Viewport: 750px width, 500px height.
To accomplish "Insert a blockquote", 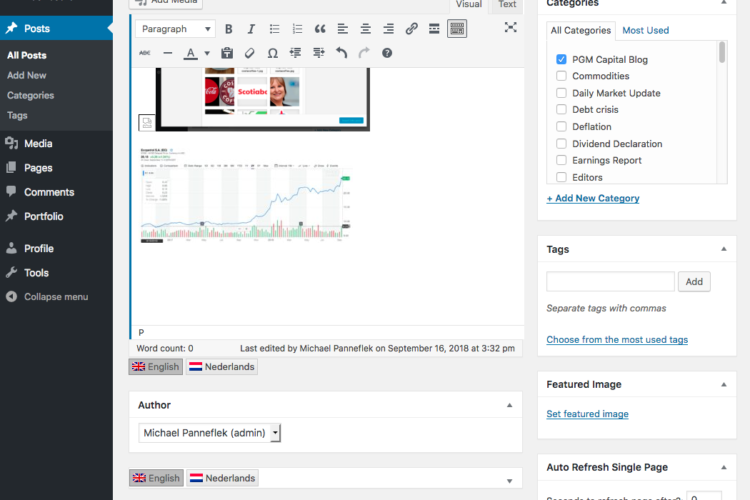I will [320, 29].
